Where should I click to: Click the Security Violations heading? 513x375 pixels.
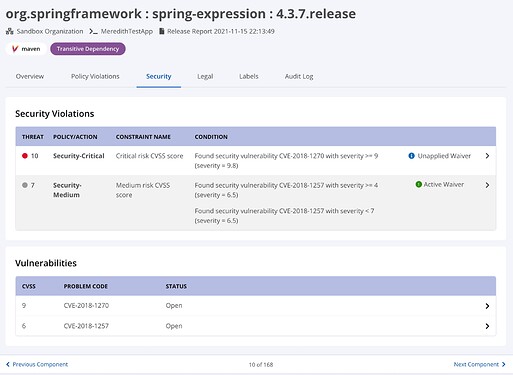click(x=55, y=114)
